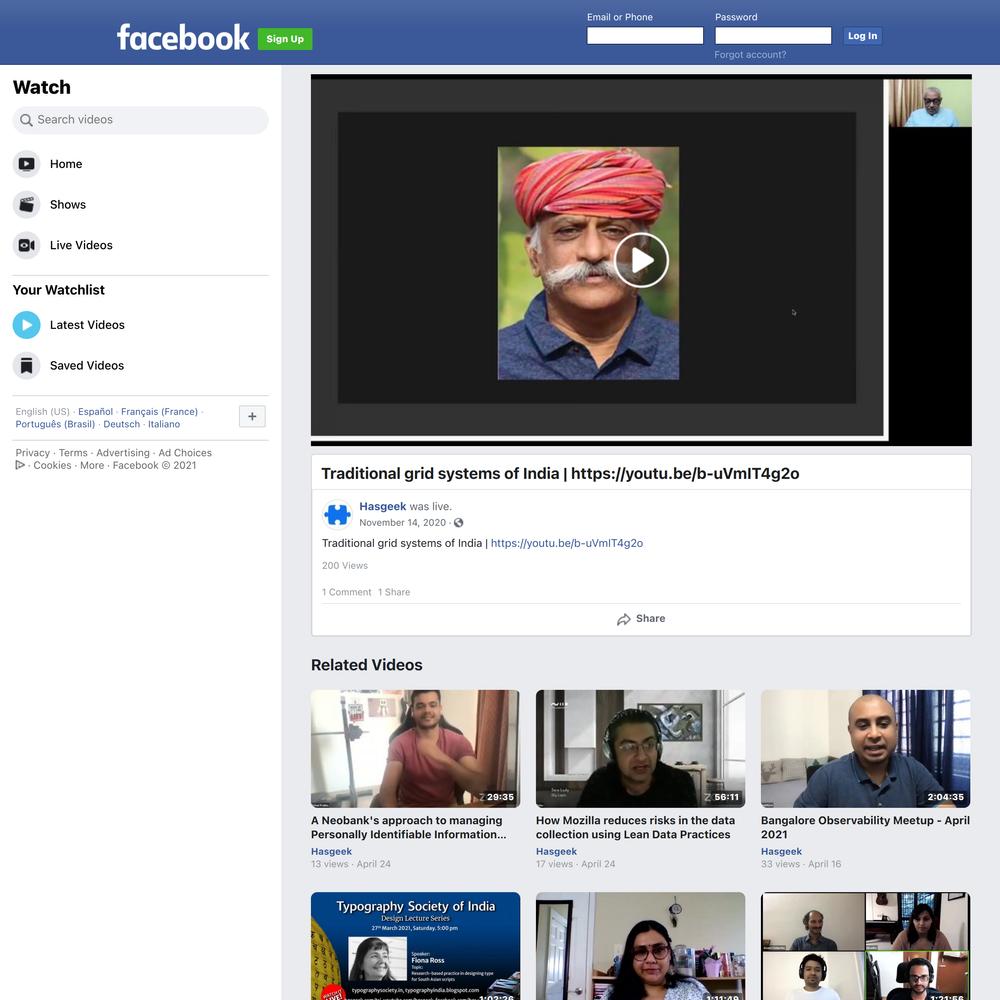Open the Advertising footer link

pos(123,453)
